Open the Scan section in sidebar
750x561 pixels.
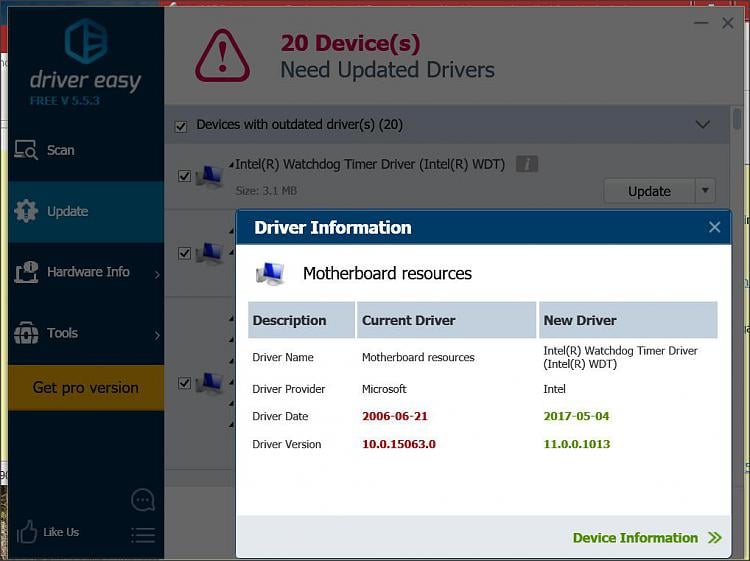86,150
